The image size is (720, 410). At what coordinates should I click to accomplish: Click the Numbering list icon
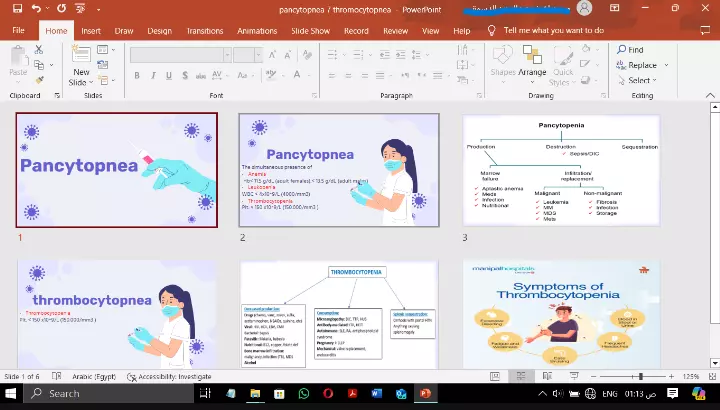coord(358,55)
